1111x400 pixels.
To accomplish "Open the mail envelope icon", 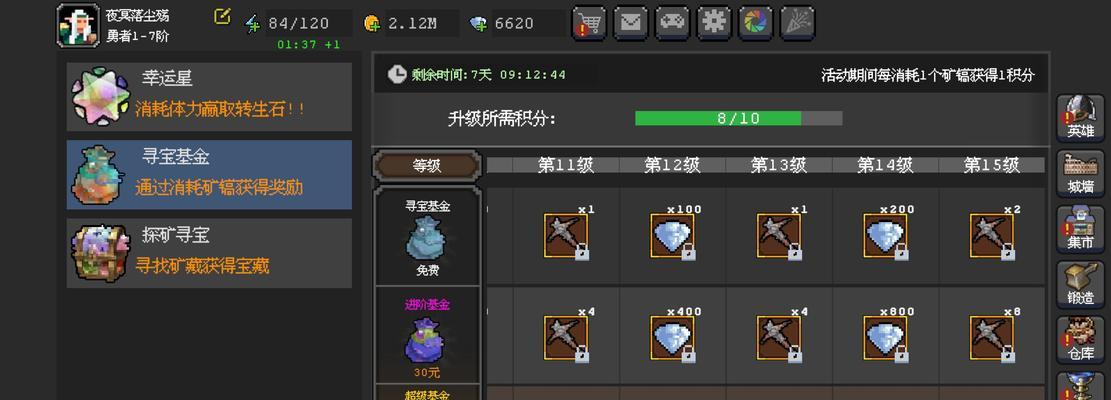I will pos(631,23).
